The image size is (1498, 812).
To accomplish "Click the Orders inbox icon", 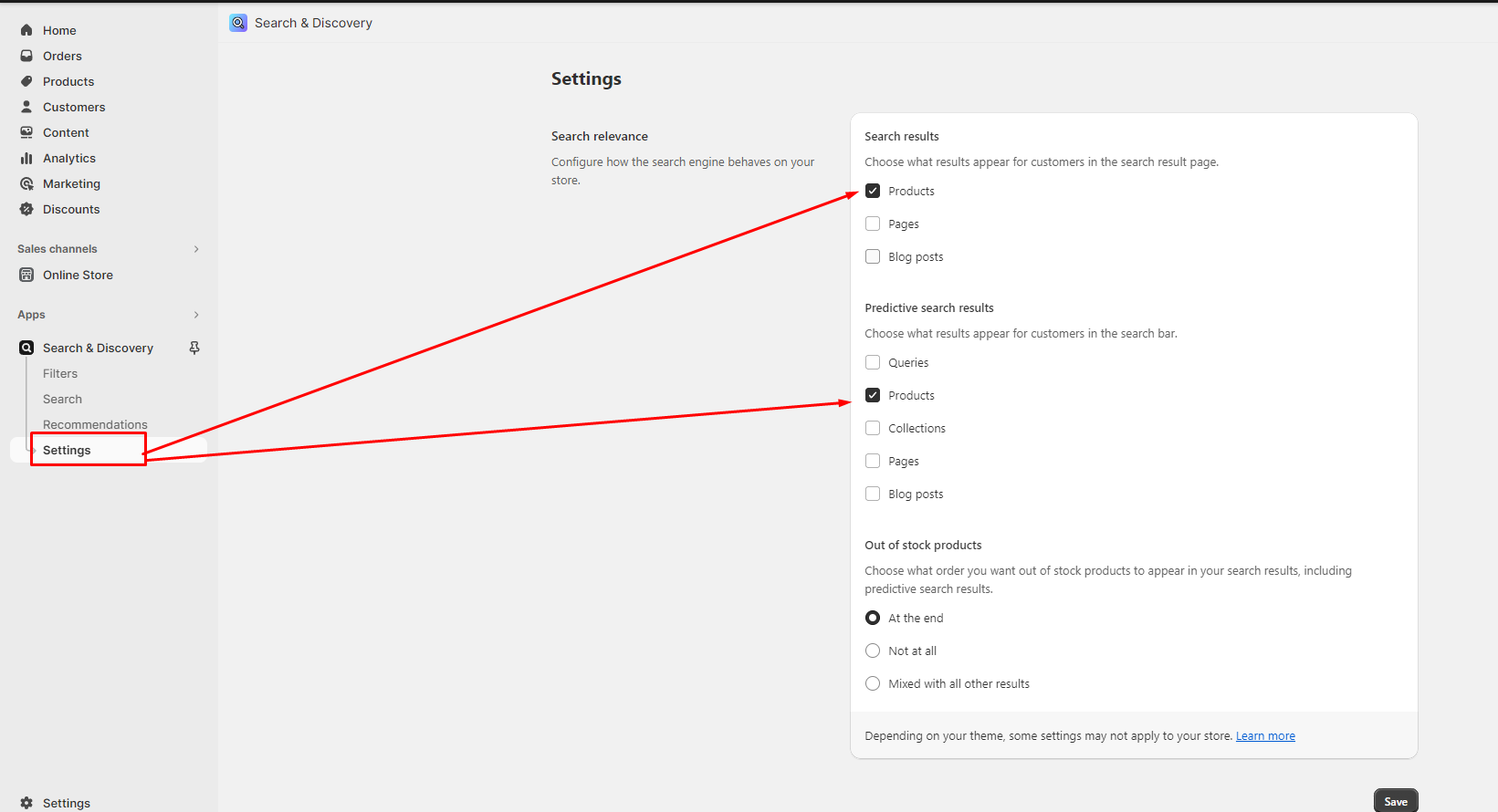I will click(x=26, y=56).
